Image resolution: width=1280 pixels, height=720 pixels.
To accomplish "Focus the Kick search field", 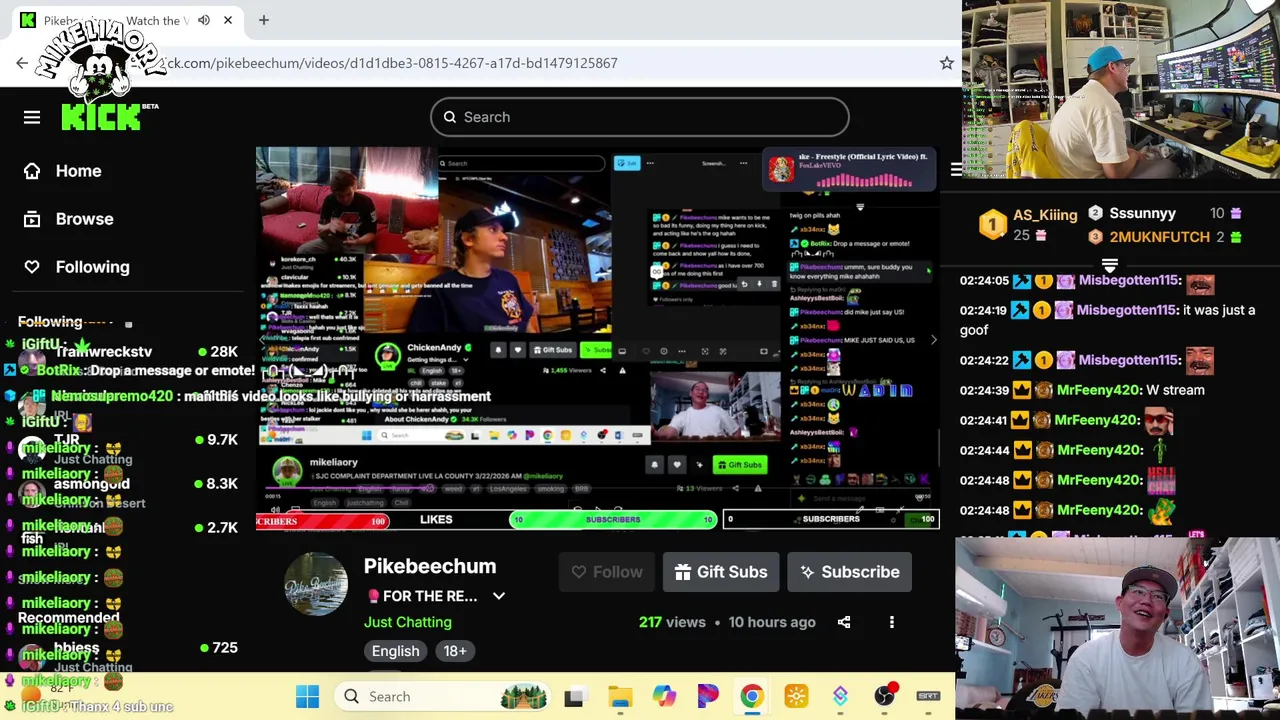I will (640, 117).
